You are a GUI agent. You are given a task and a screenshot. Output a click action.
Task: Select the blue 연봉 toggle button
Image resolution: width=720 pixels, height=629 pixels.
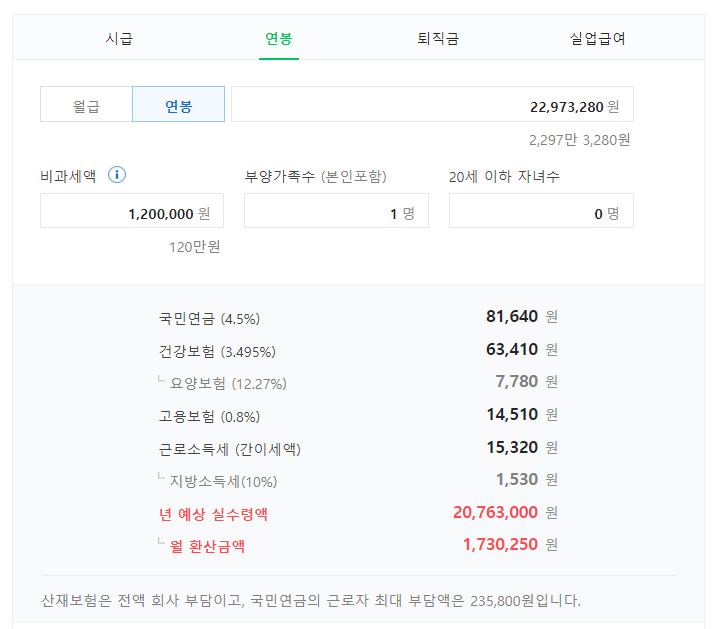click(x=179, y=104)
